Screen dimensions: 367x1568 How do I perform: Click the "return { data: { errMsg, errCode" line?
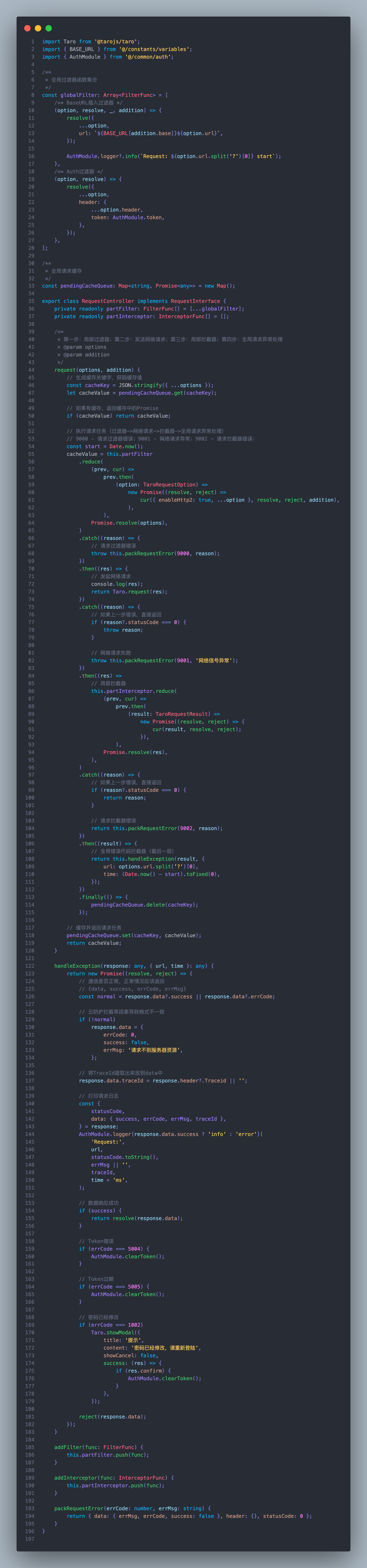[x=189, y=1516]
